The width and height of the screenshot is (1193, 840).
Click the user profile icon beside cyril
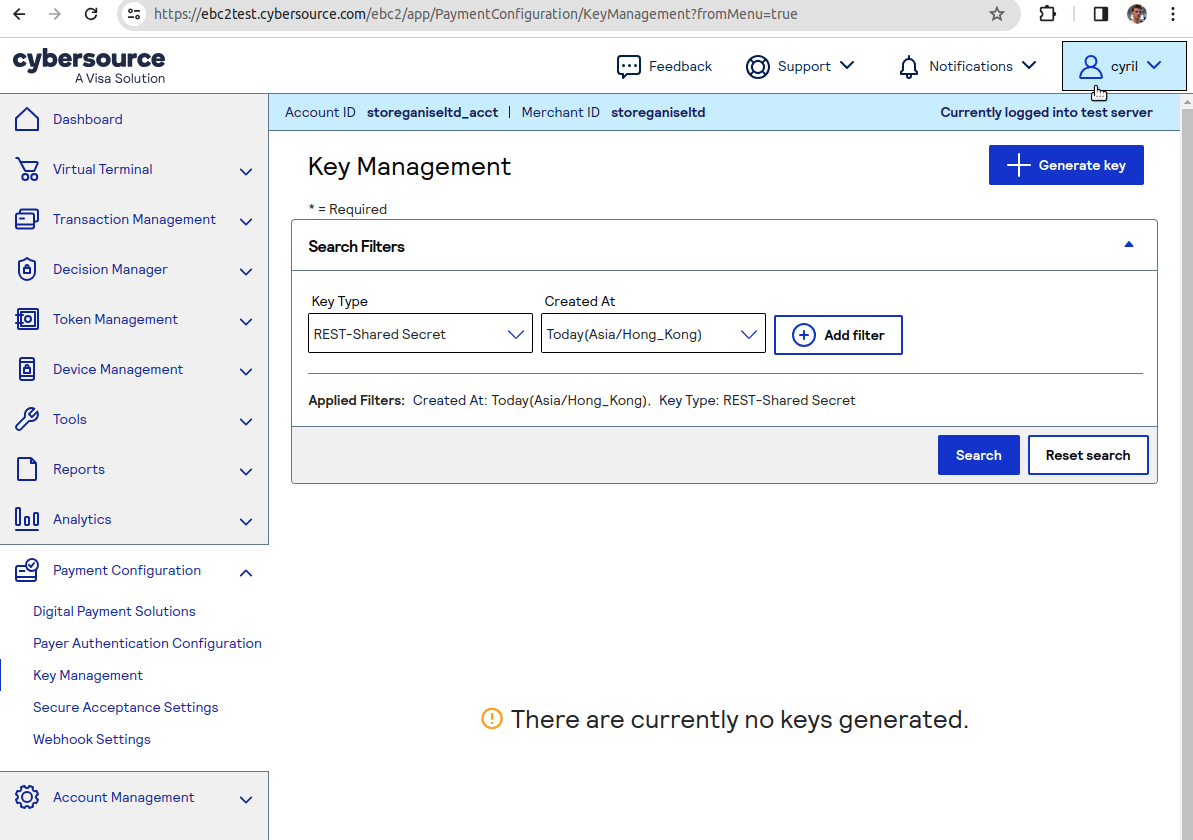tap(1090, 67)
